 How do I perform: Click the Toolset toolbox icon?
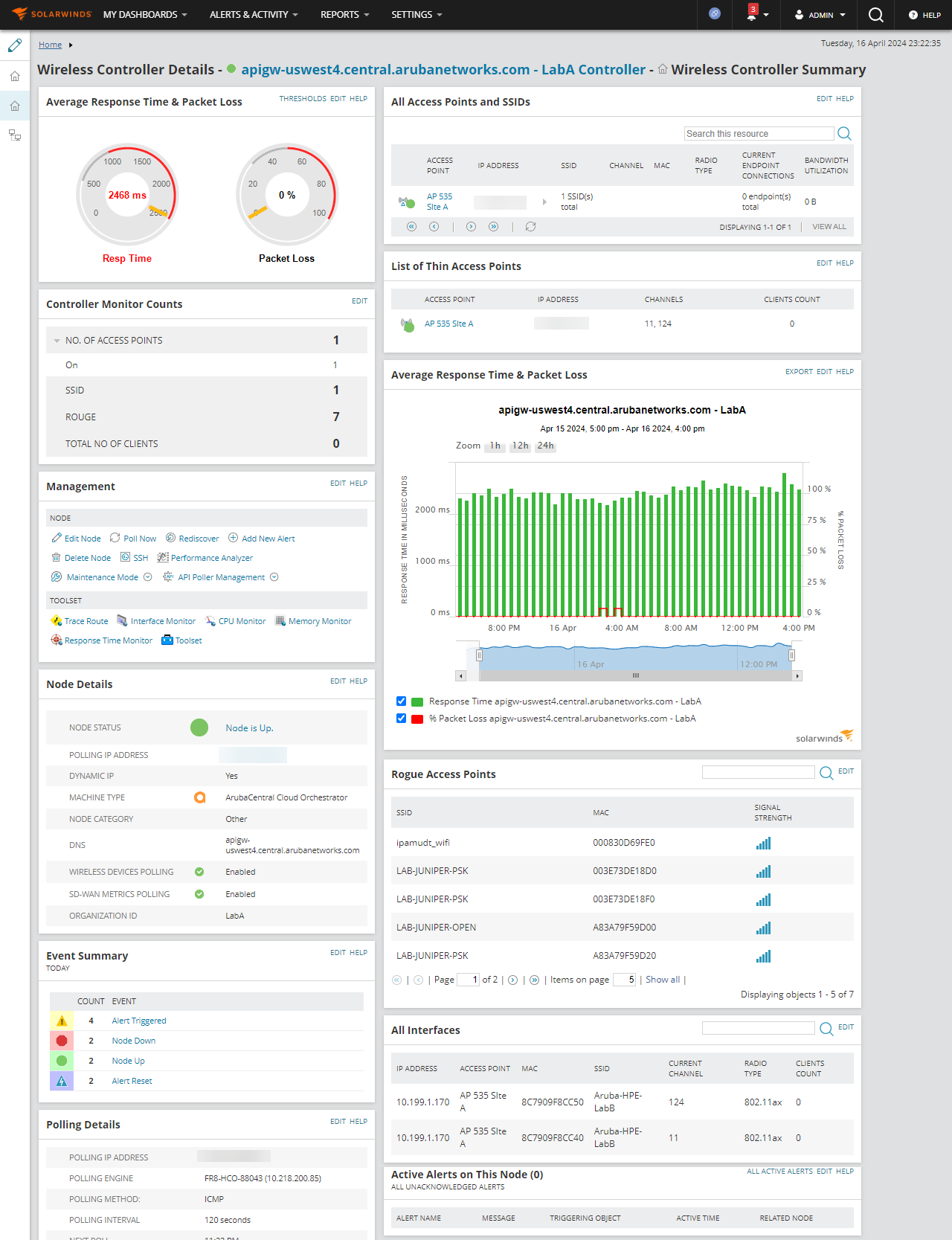(167, 640)
